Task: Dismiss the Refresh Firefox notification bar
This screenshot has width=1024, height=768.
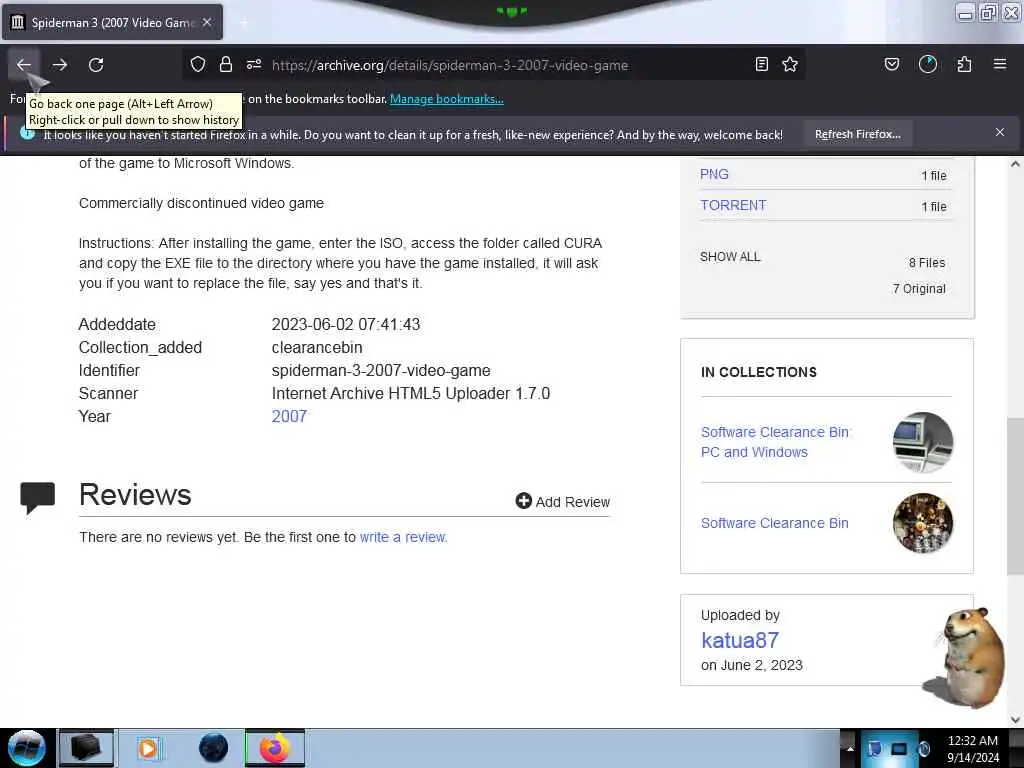Action: (1000, 133)
